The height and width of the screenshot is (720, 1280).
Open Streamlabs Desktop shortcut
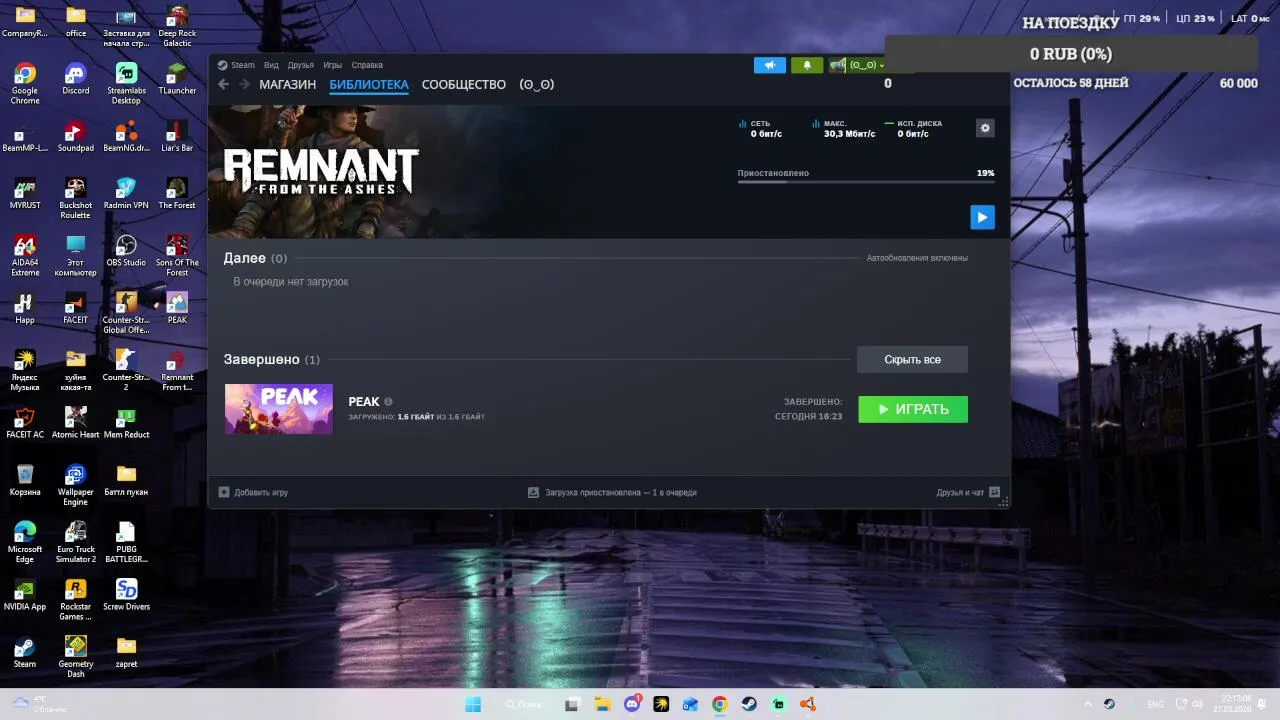pyautogui.click(x=126, y=84)
